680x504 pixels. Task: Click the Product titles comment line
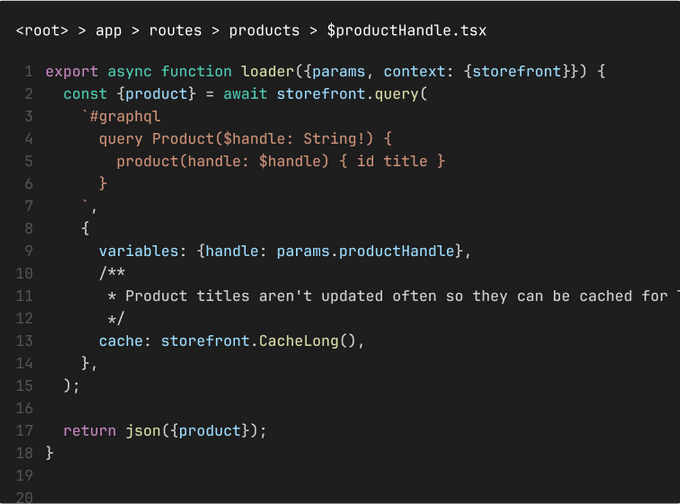(x=400, y=296)
